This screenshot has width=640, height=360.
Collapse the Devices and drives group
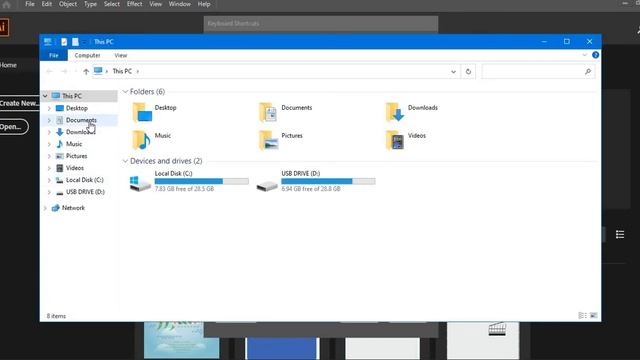point(125,161)
